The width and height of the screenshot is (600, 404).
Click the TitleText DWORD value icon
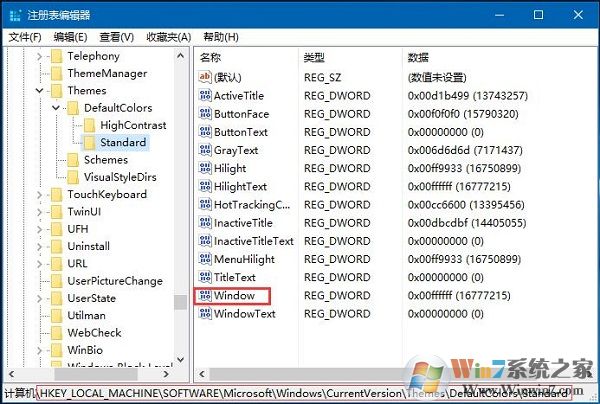point(205,277)
